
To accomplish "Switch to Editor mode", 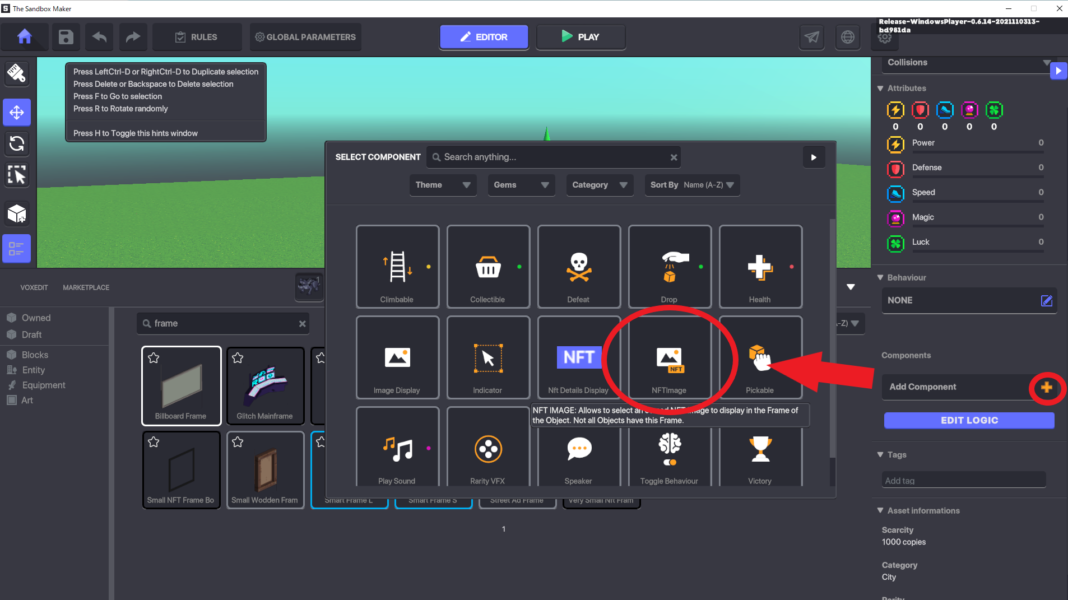I will pyautogui.click(x=484, y=37).
